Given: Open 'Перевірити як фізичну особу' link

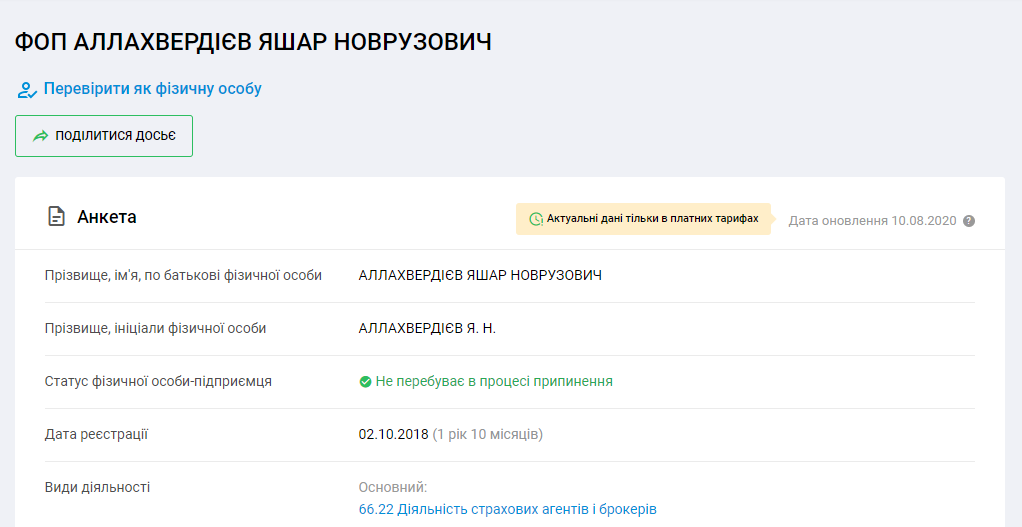Looking at the screenshot, I should [152, 89].
